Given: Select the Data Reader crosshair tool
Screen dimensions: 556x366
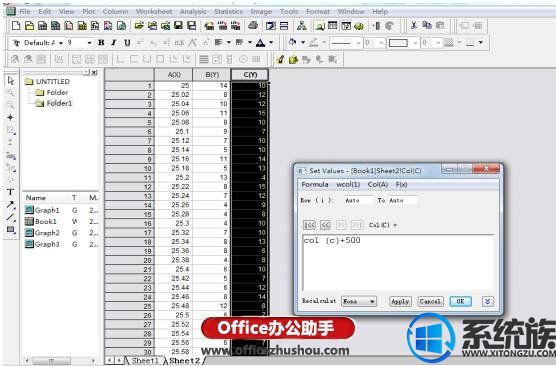Looking at the screenshot, I should click(x=10, y=117).
